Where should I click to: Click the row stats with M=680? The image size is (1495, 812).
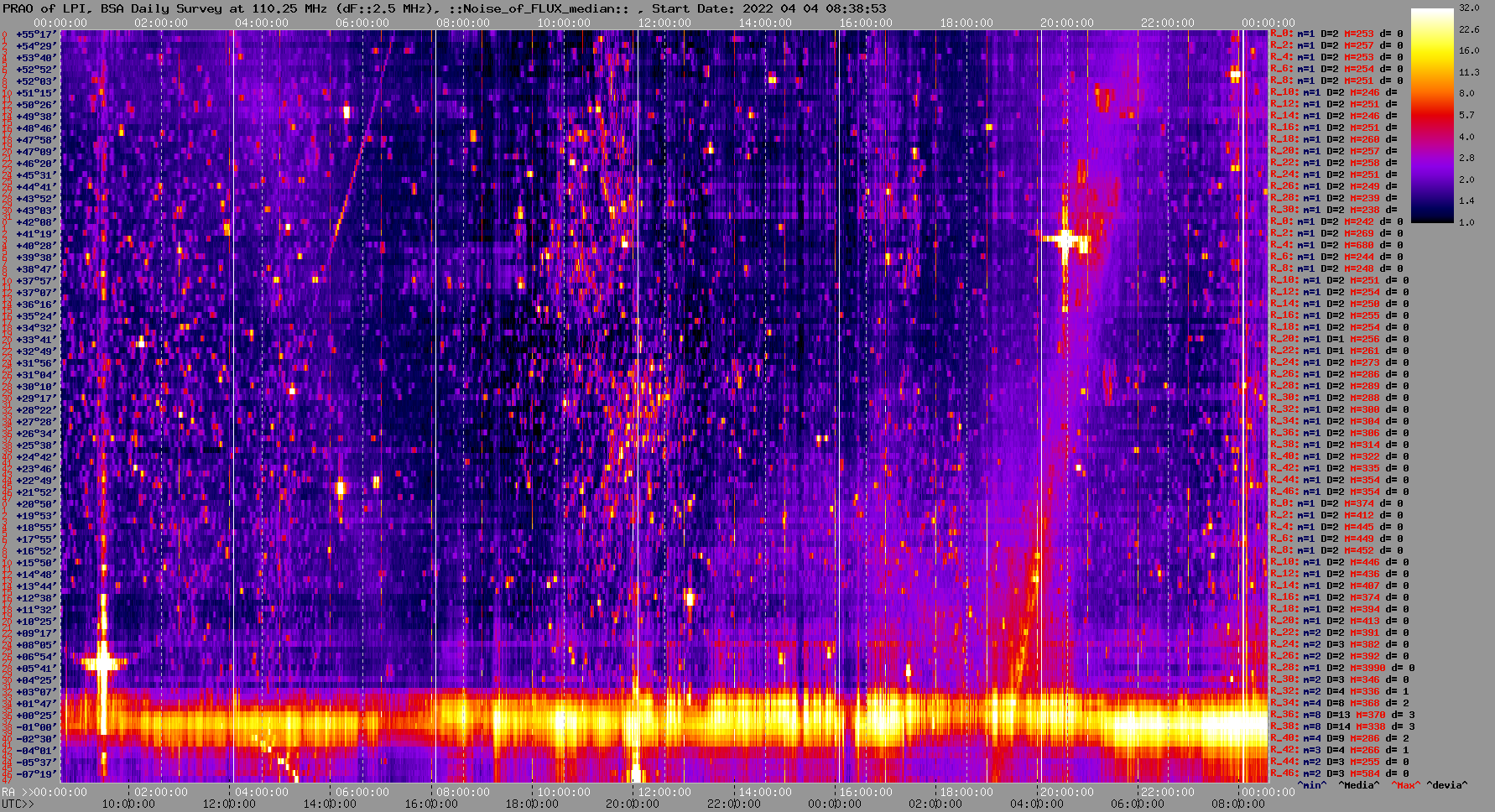click(x=1340, y=245)
